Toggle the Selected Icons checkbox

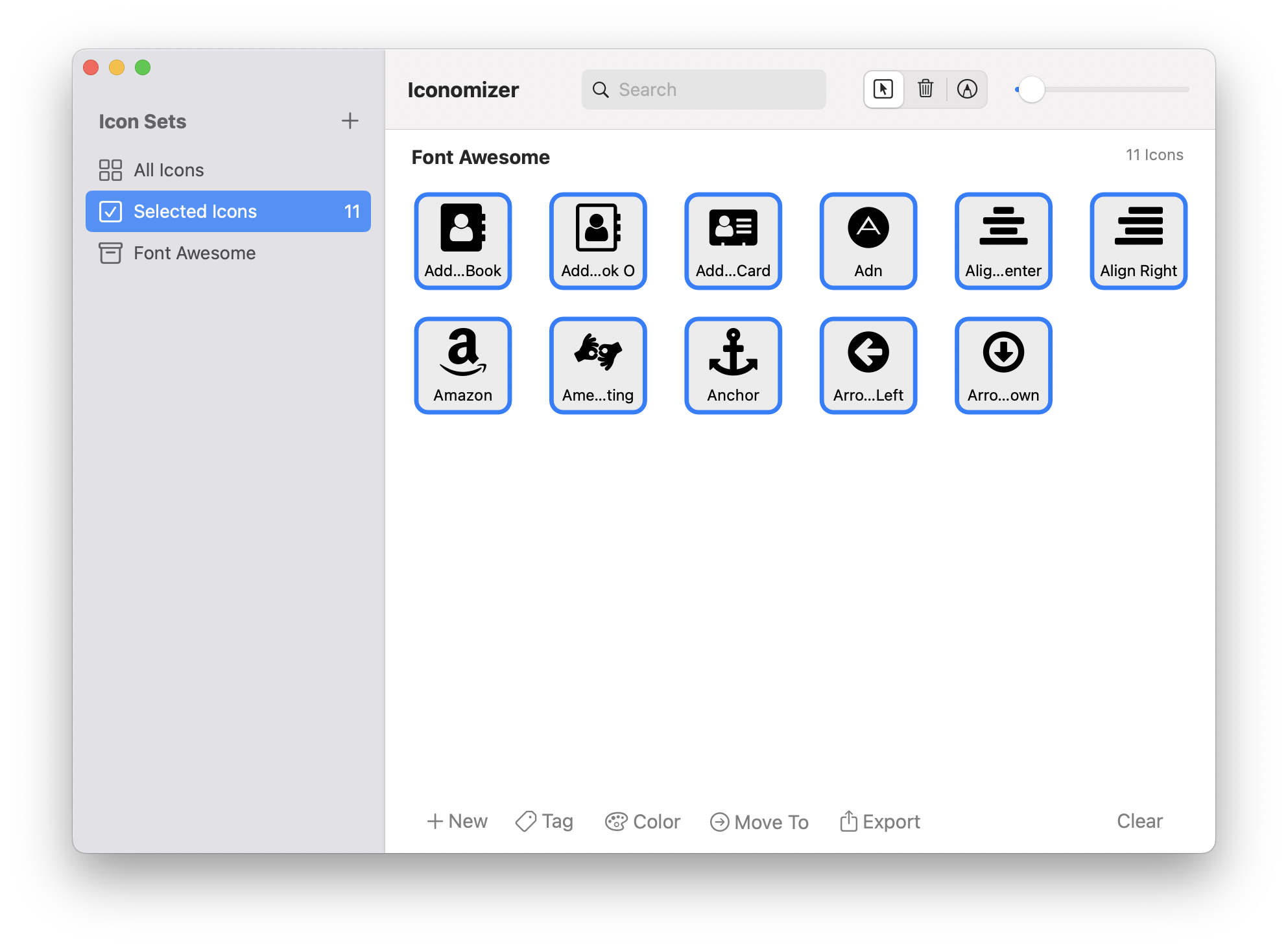[x=111, y=211]
